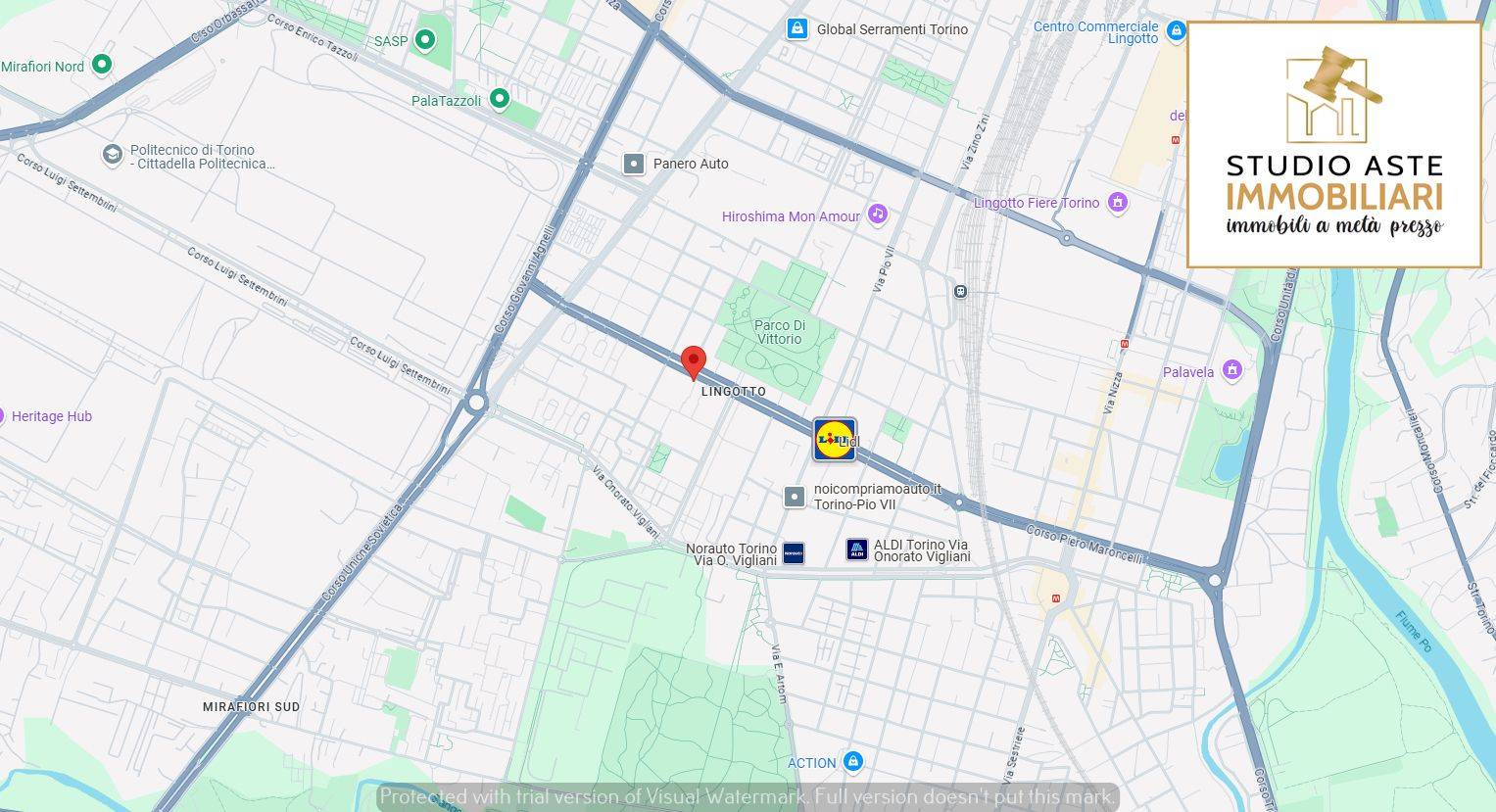Click the Global Serramenti Torino text label
1496x812 pixels.
893,29
